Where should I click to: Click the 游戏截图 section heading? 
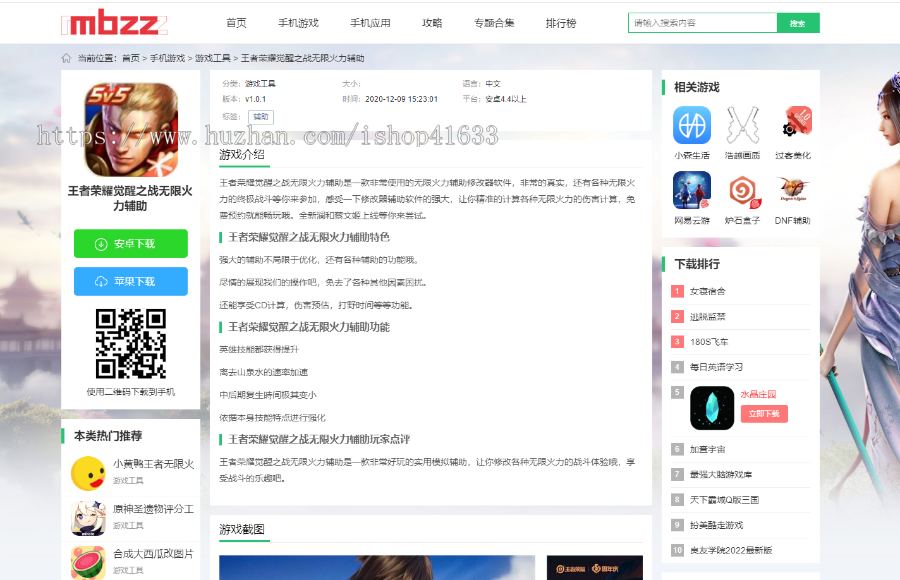click(242, 529)
